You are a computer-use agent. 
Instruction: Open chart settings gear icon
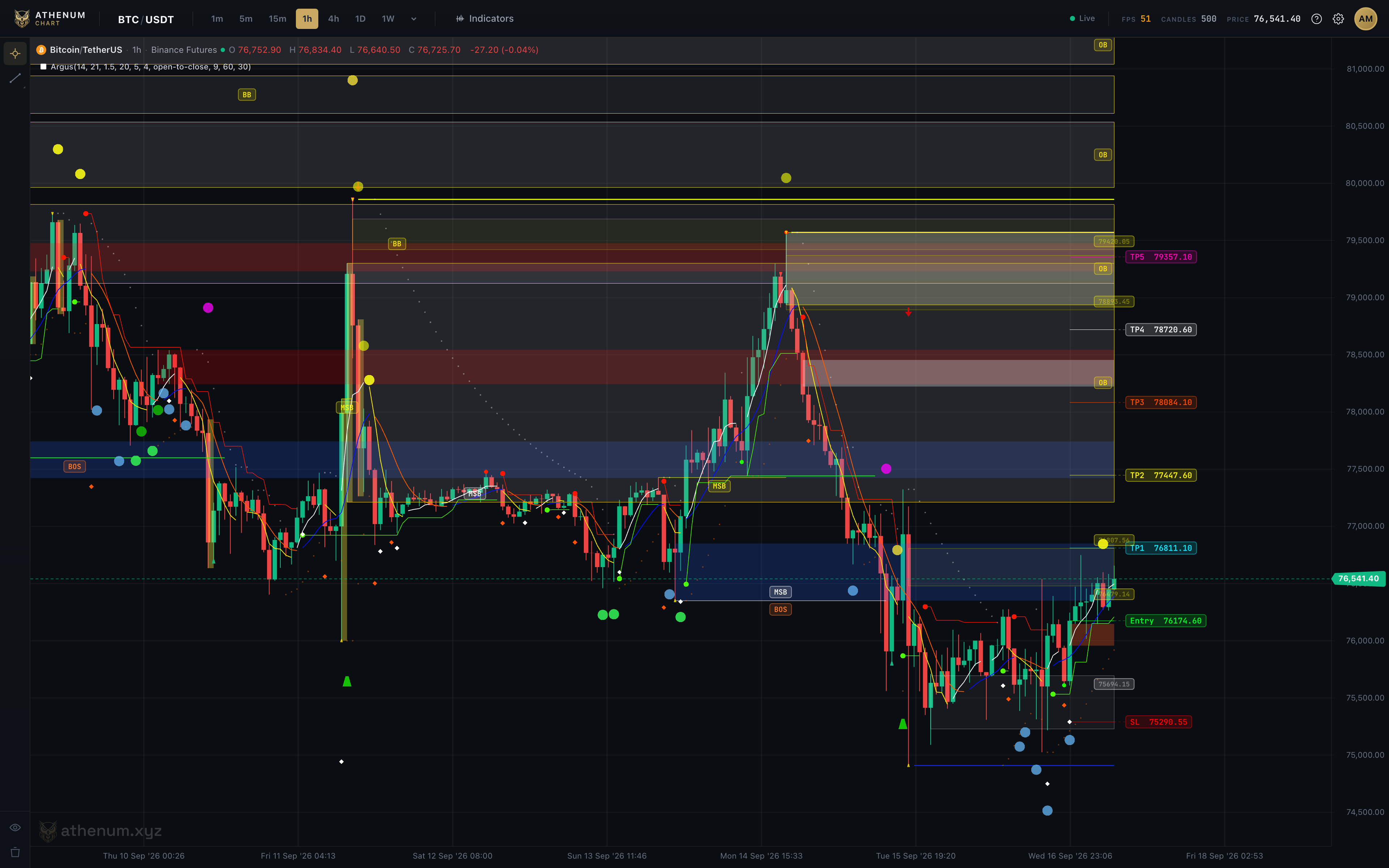coord(1338,19)
